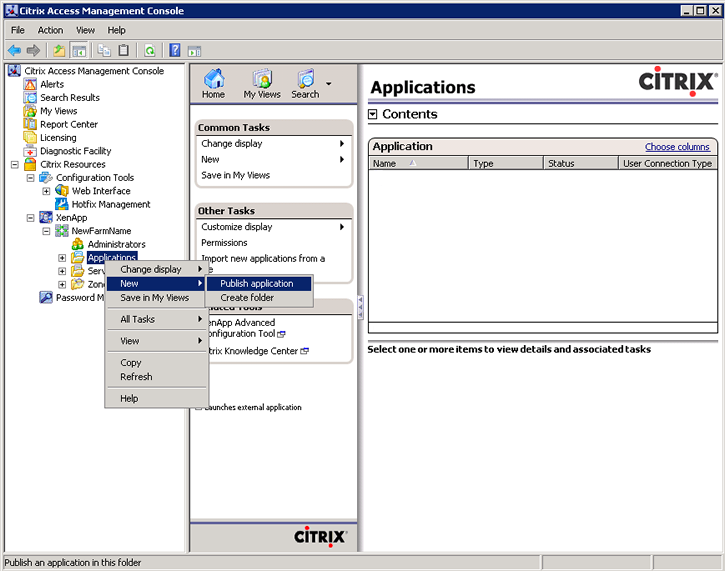Click the Choose columns link
725x571 pixels.
pyautogui.click(x=677, y=147)
